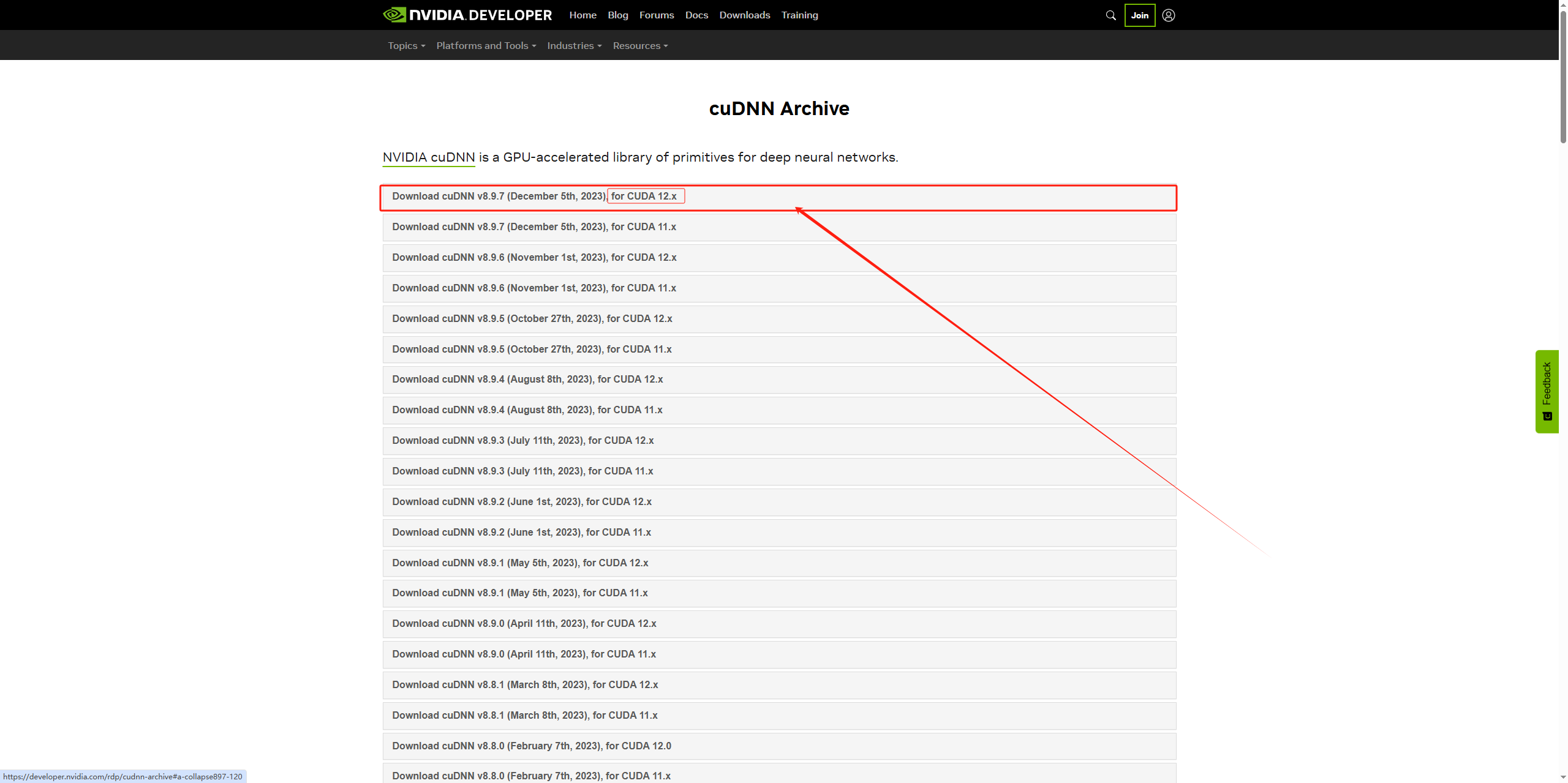Click the Join button
The image size is (1568, 783).
(1140, 15)
